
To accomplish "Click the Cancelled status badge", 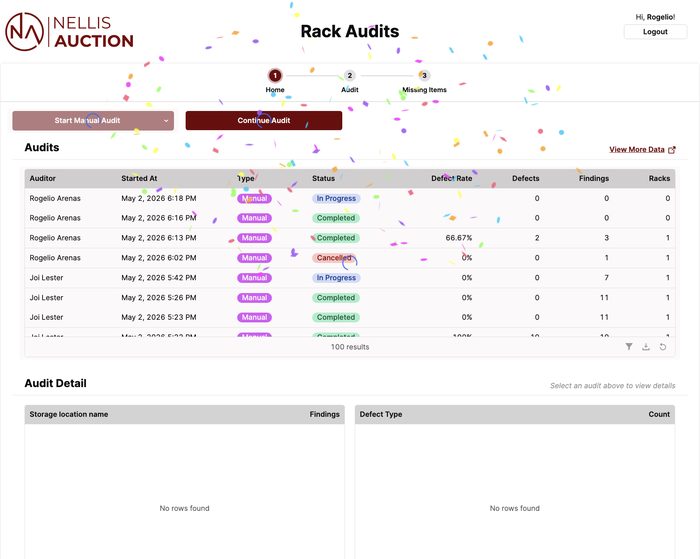I will coord(334,258).
